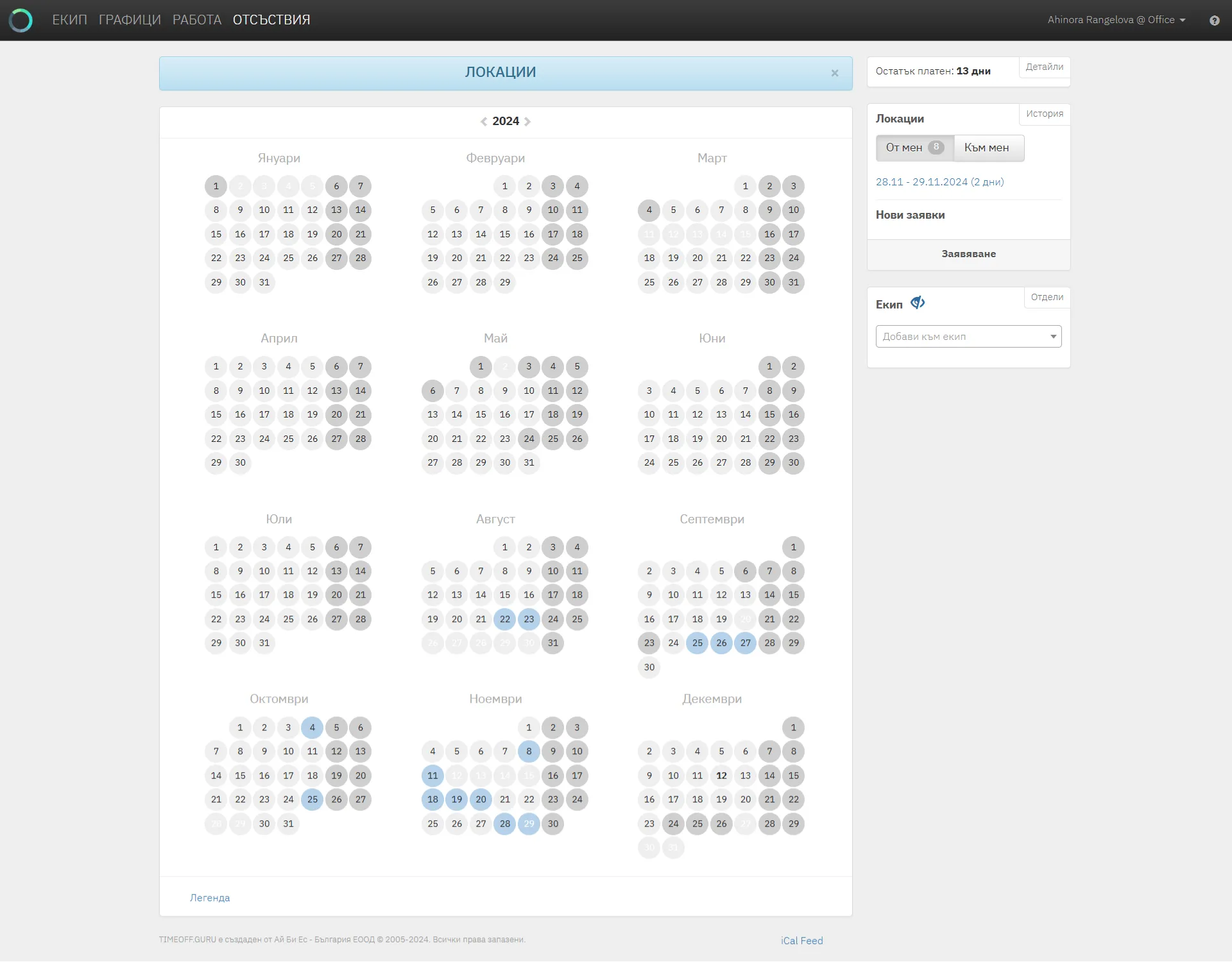Screen dimensions: 1232x962
Task: Select February 29 in the calendar
Action: [505, 283]
